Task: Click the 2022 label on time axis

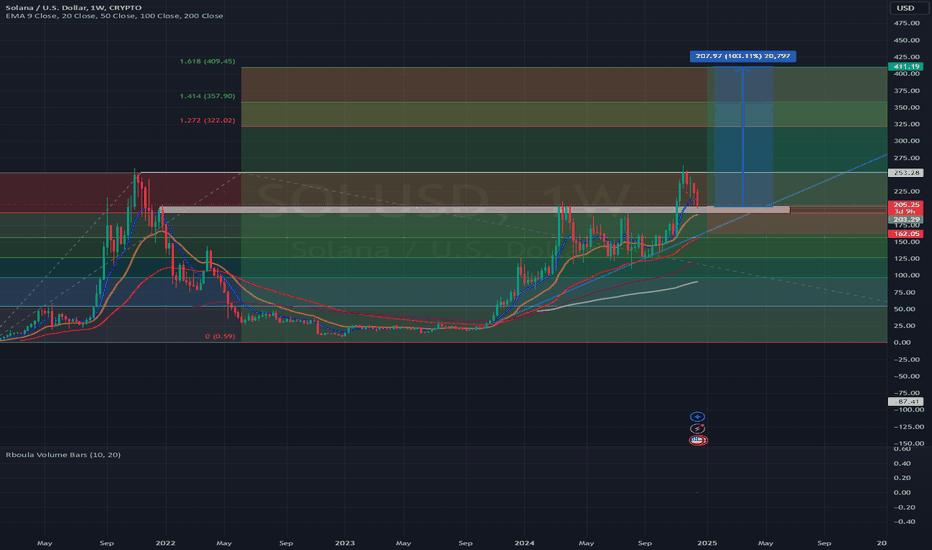Action: tap(165, 543)
